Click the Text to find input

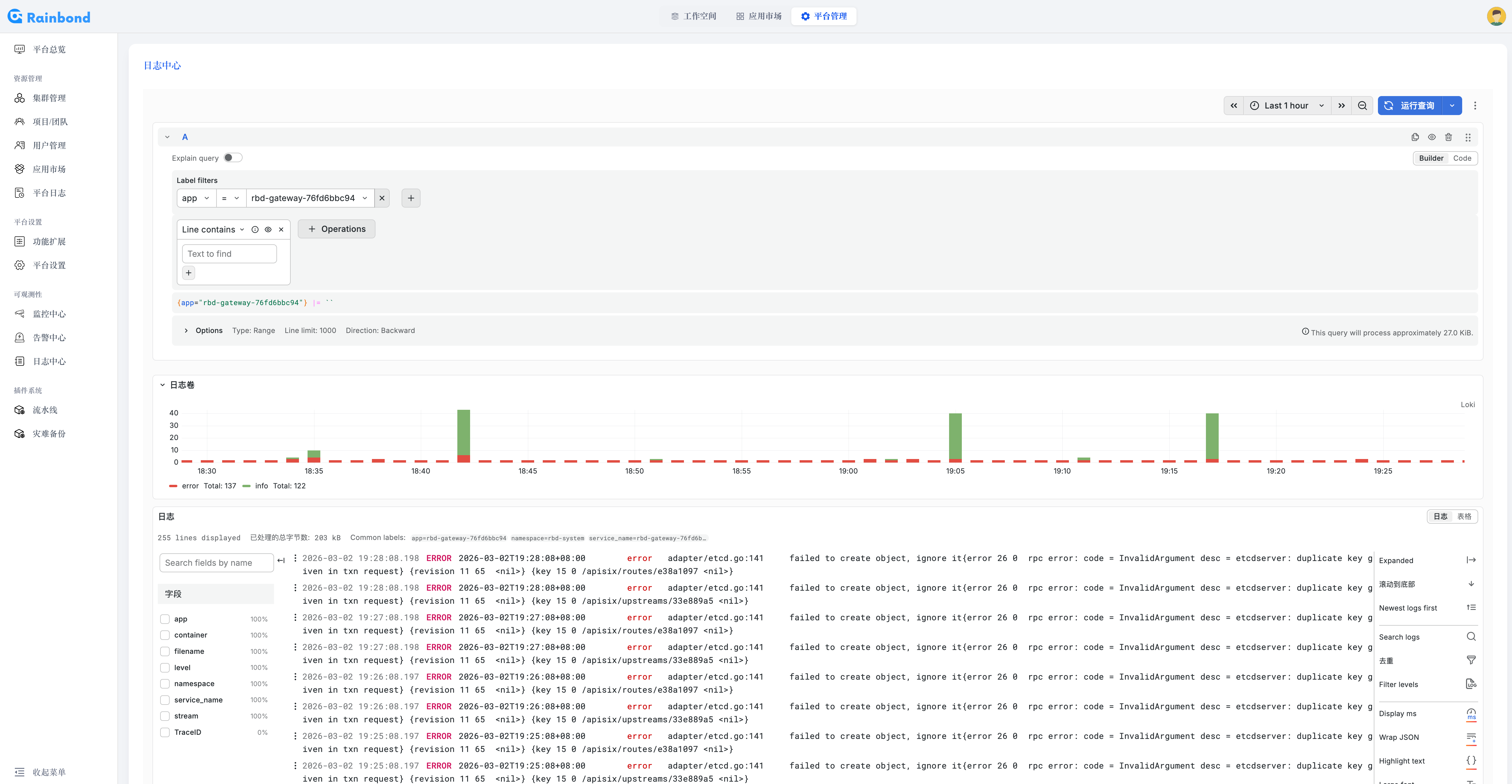pos(229,254)
